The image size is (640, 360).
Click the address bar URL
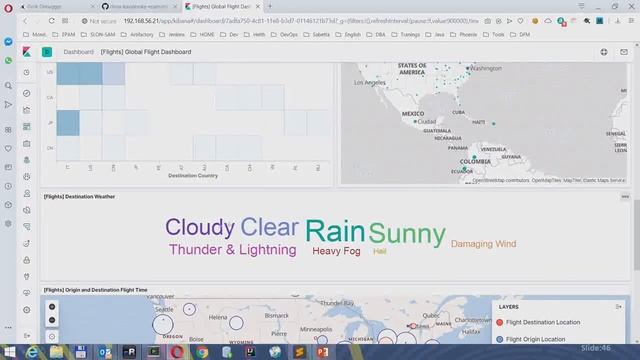coord(301,21)
